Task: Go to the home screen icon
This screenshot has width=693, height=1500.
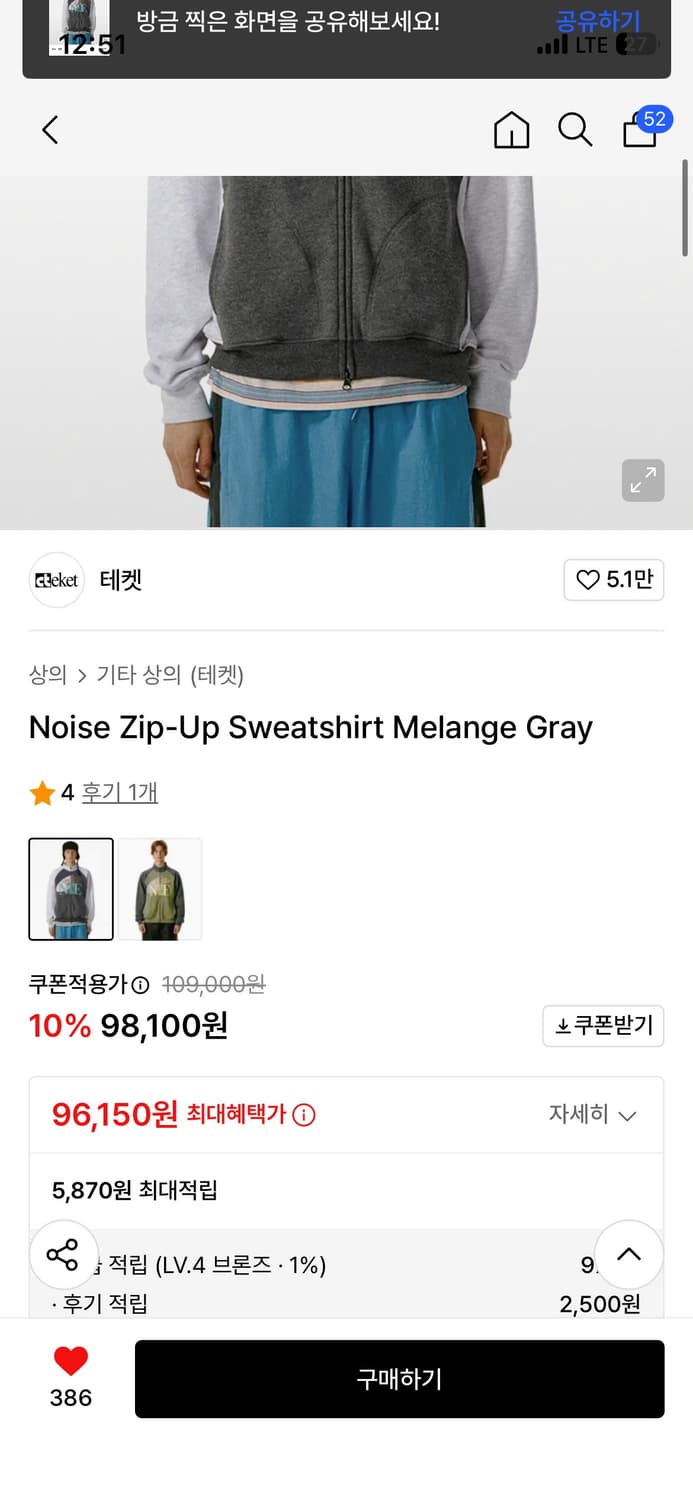Action: click(x=511, y=130)
